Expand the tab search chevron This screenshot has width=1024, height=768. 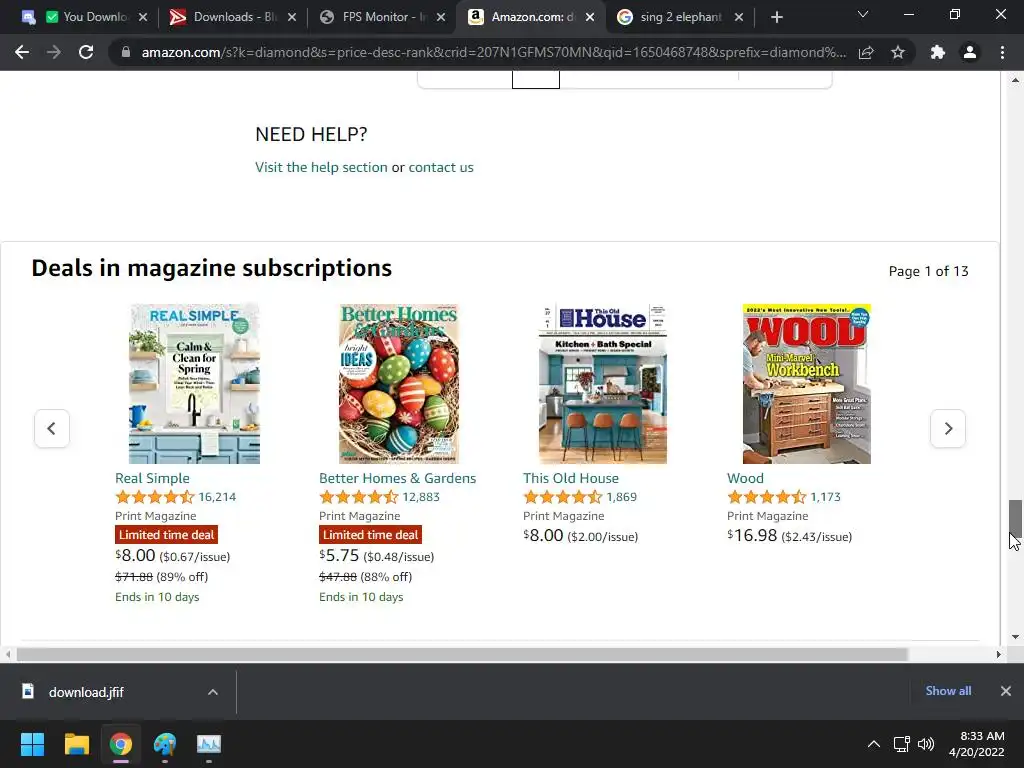click(x=863, y=14)
